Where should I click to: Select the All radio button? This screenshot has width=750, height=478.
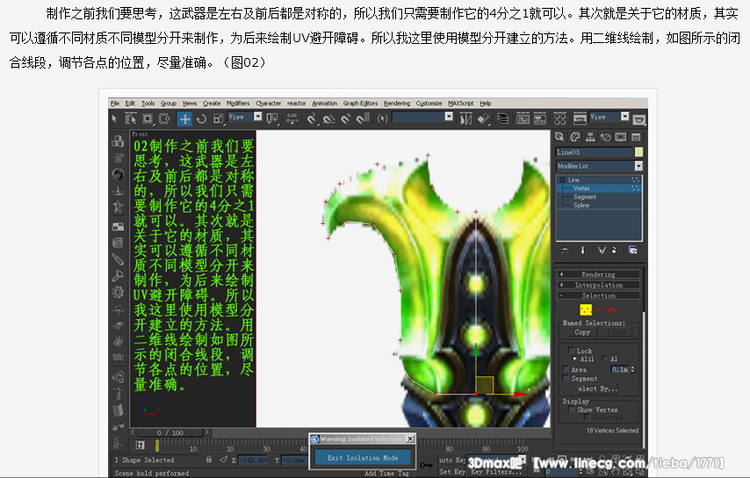tap(605, 358)
